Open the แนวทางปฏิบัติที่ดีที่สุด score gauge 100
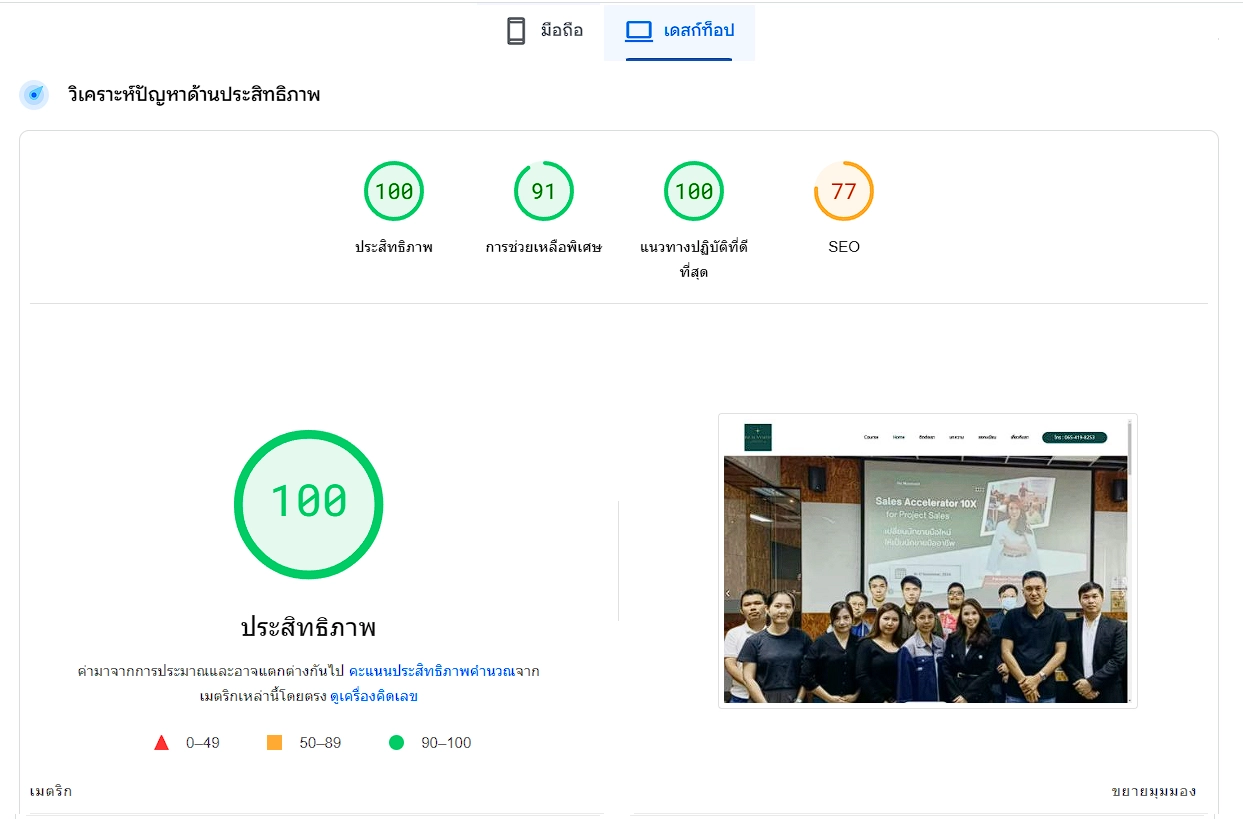Screen dimensions: 1243x819 (694, 191)
